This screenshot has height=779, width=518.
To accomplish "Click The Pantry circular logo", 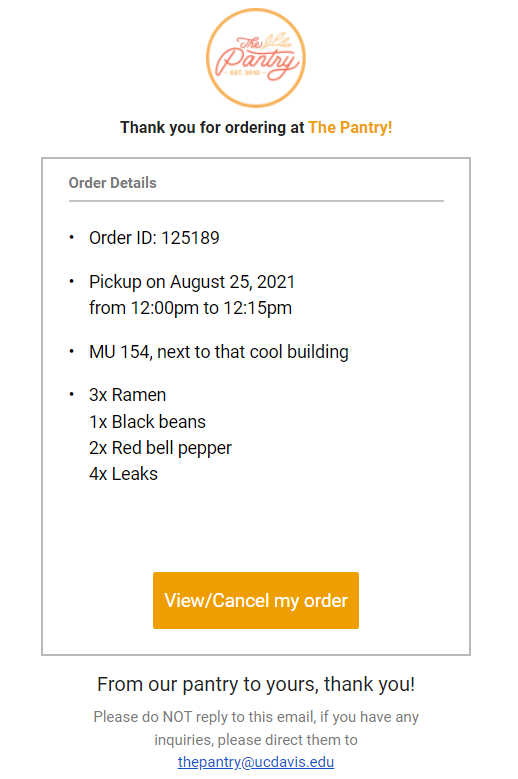I will pos(256,58).
